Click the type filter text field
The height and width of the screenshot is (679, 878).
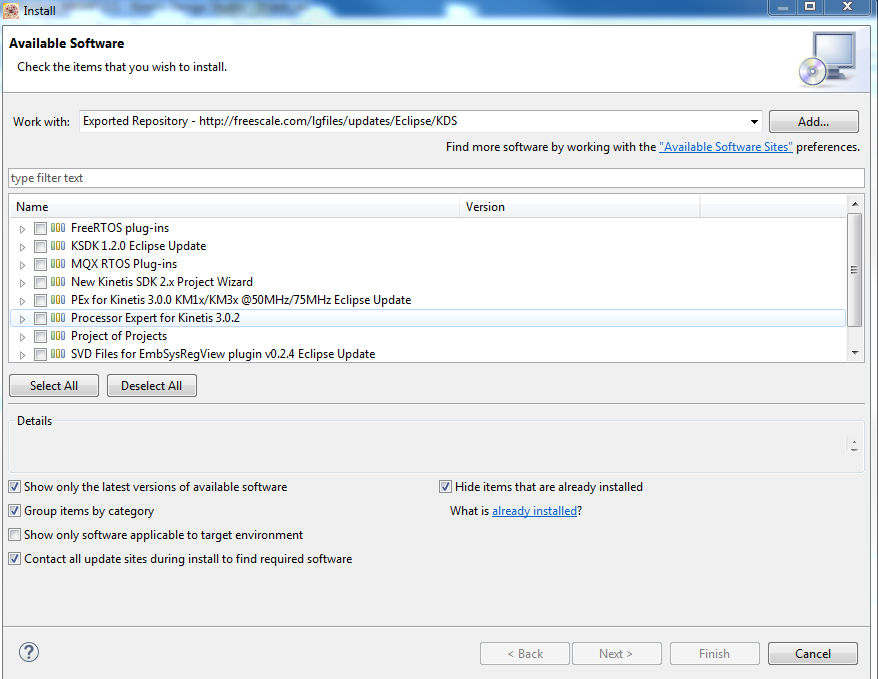click(436, 178)
